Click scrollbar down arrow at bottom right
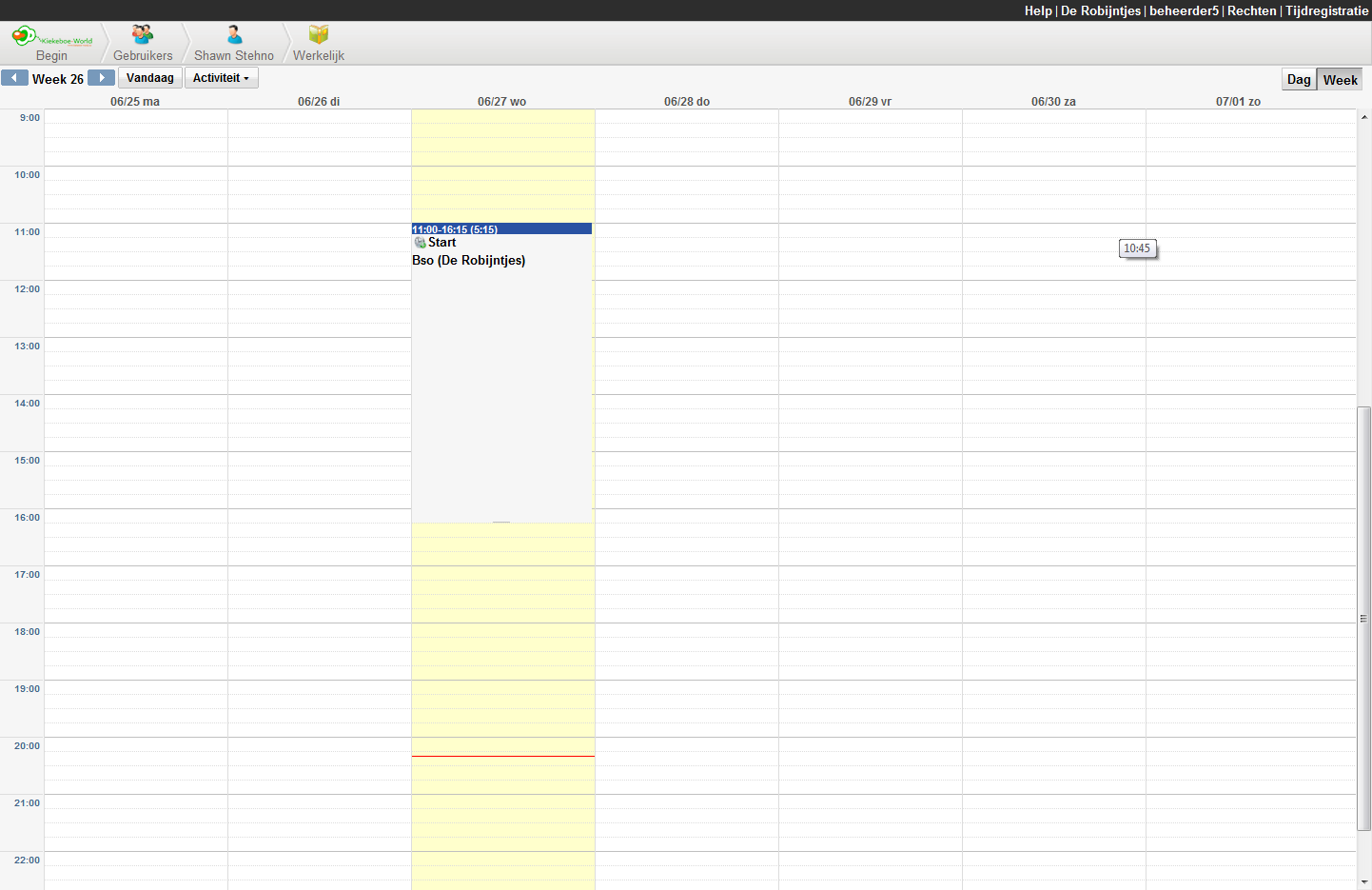Screen dimensions: 1372x890 pyautogui.click(x=1364, y=882)
